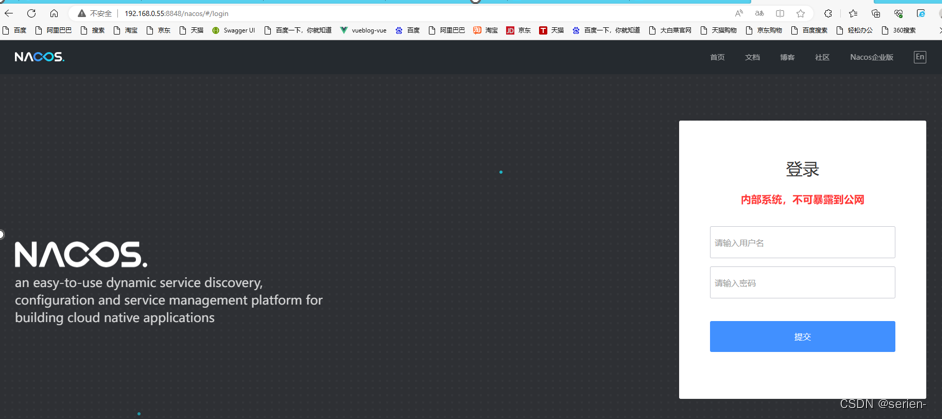Open browser essentials heart icon
The height and width of the screenshot is (419, 942).
click(899, 13)
